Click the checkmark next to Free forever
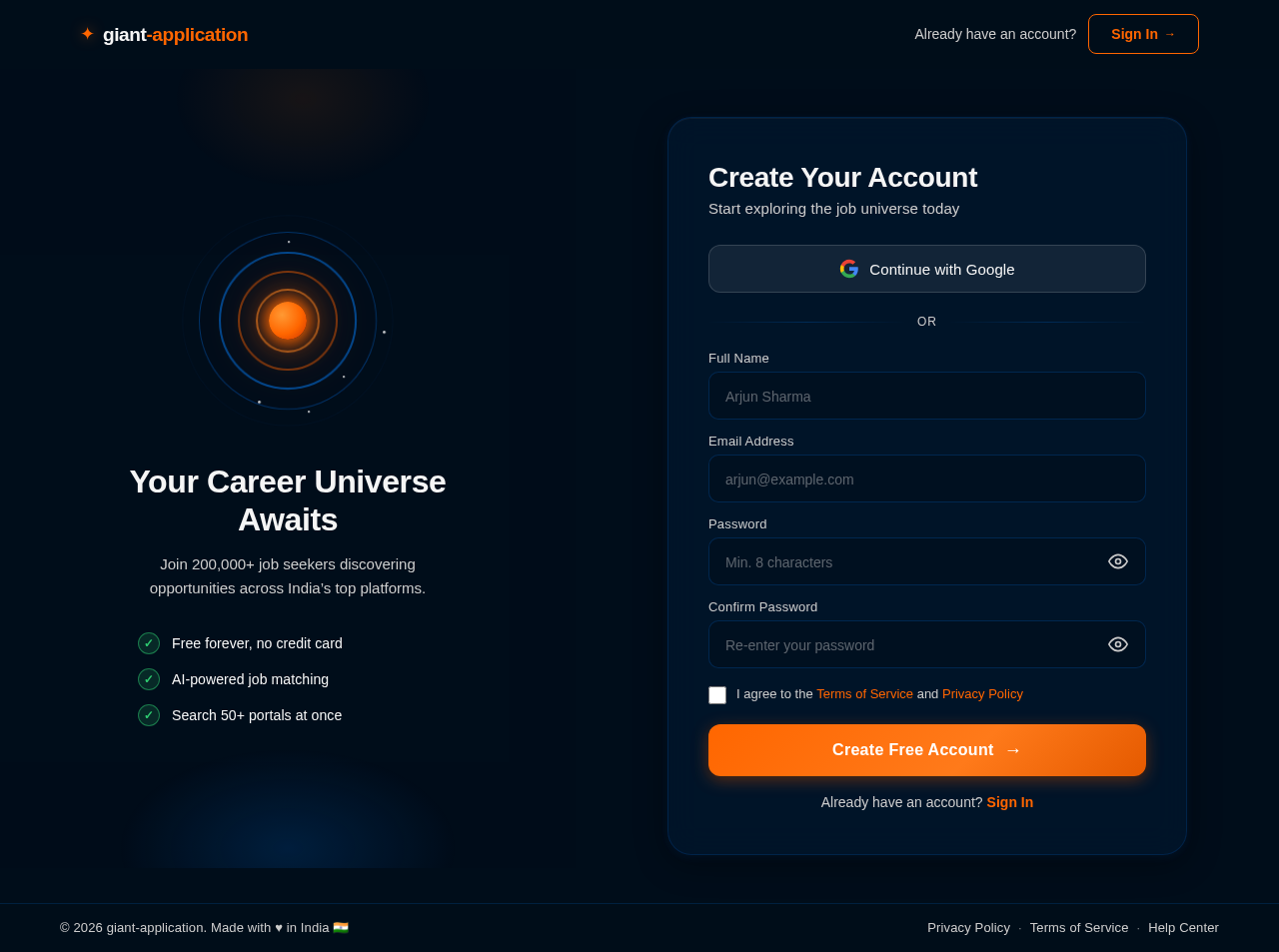 click(148, 641)
